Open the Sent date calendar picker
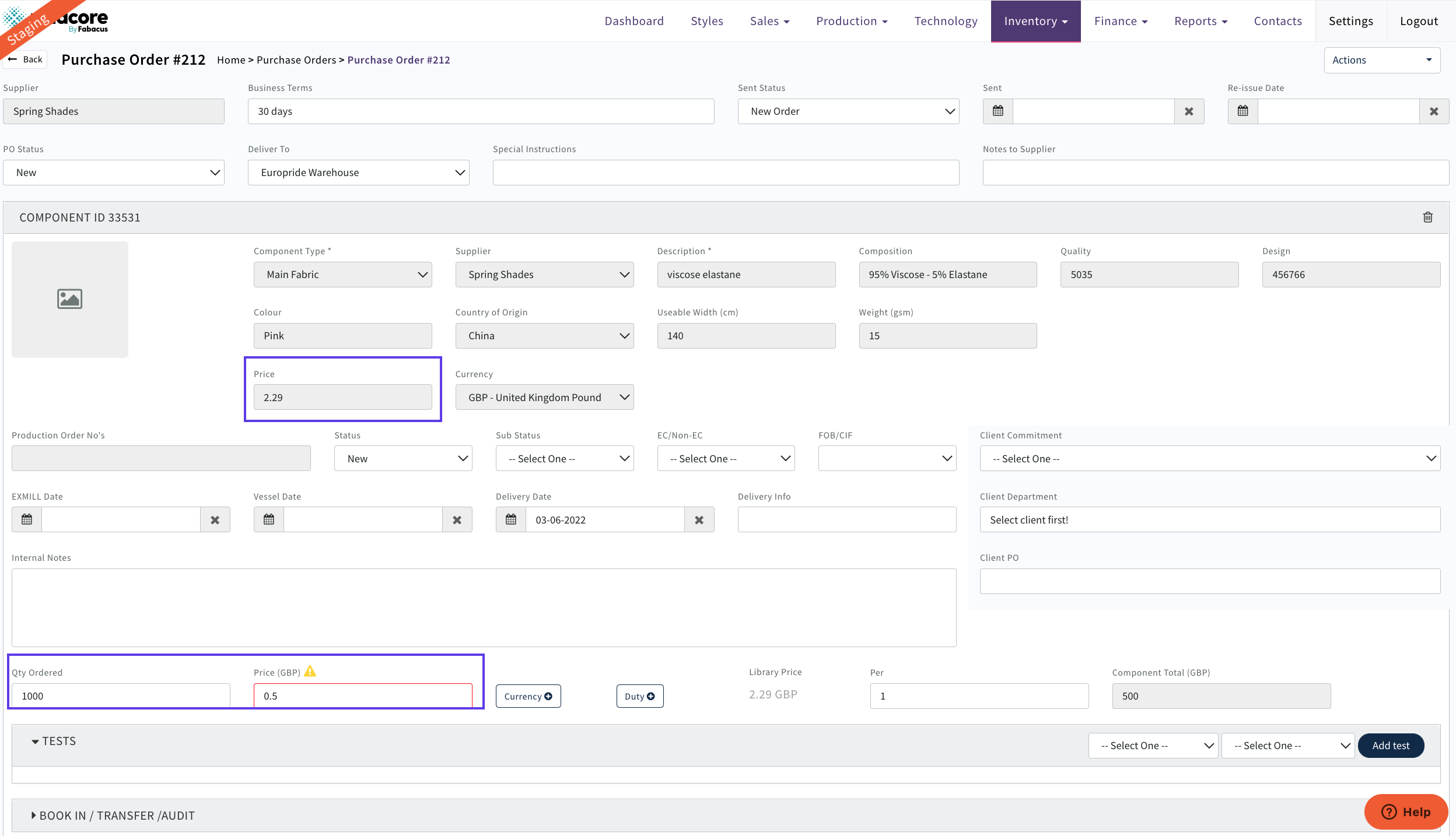Viewport: 1456px width, 836px height. (x=998, y=111)
